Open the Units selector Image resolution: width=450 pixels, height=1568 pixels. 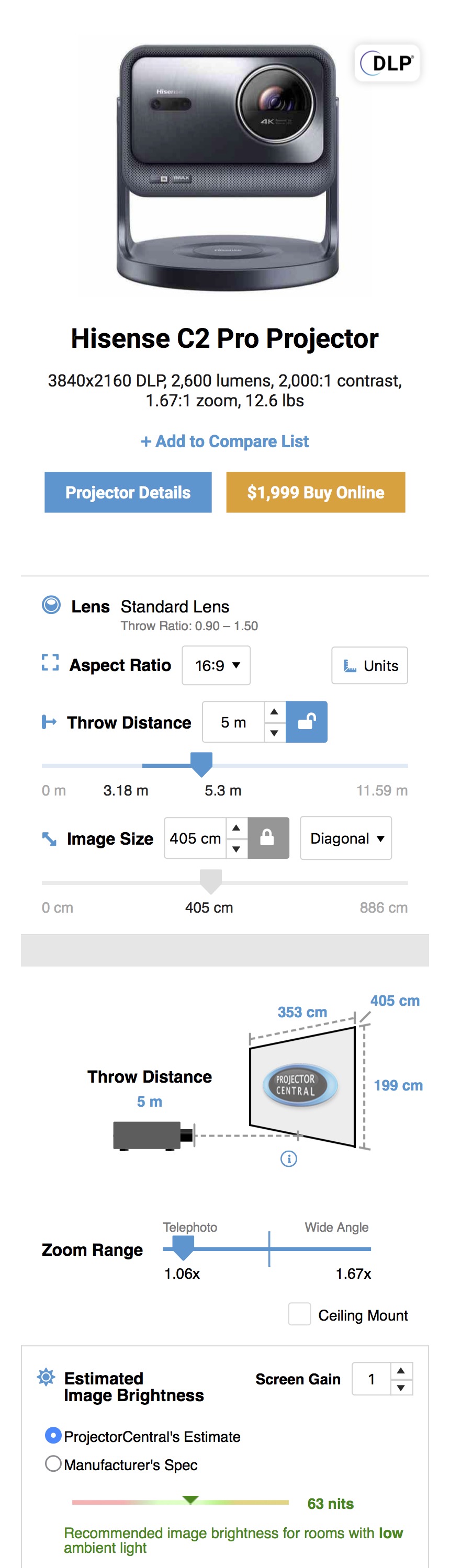pyautogui.click(x=369, y=665)
